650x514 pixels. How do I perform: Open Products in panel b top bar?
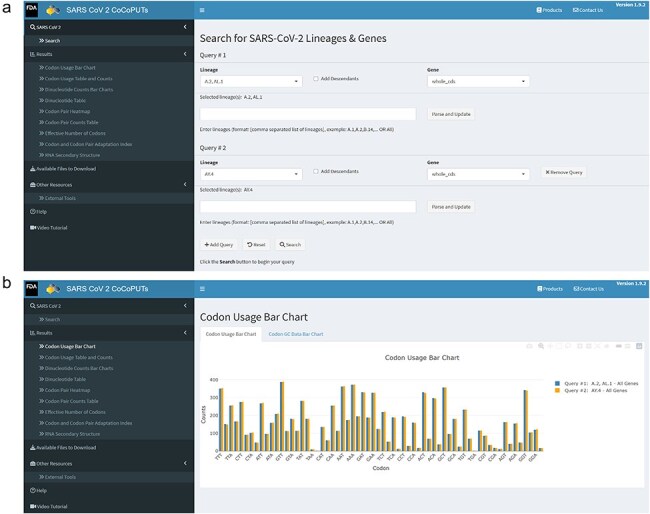click(550, 289)
